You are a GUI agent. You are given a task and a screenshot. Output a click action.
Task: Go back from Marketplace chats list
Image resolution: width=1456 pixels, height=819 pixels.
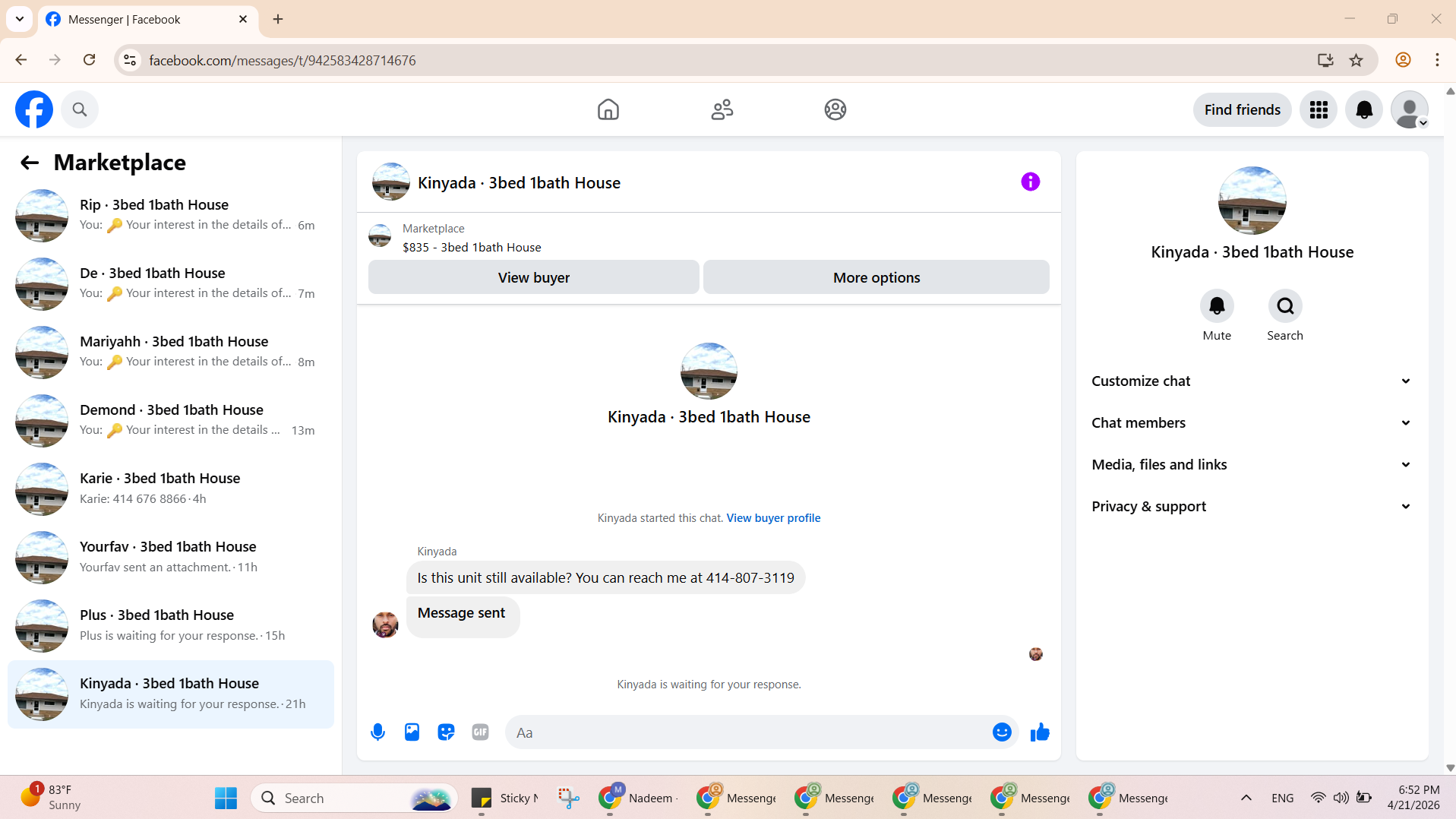[30, 163]
